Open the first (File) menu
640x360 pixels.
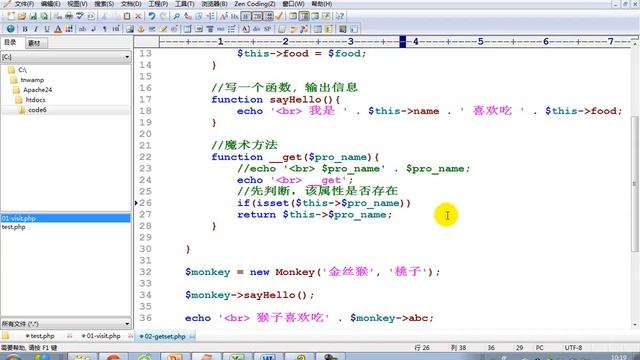pos(24,4)
